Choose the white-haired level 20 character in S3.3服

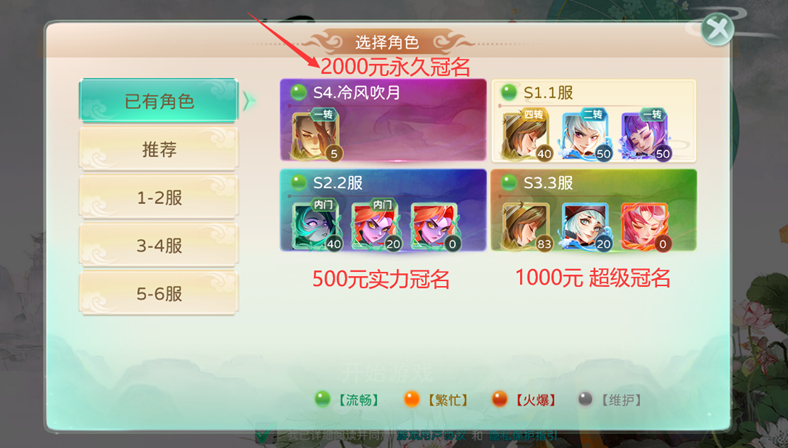pyautogui.click(x=586, y=225)
